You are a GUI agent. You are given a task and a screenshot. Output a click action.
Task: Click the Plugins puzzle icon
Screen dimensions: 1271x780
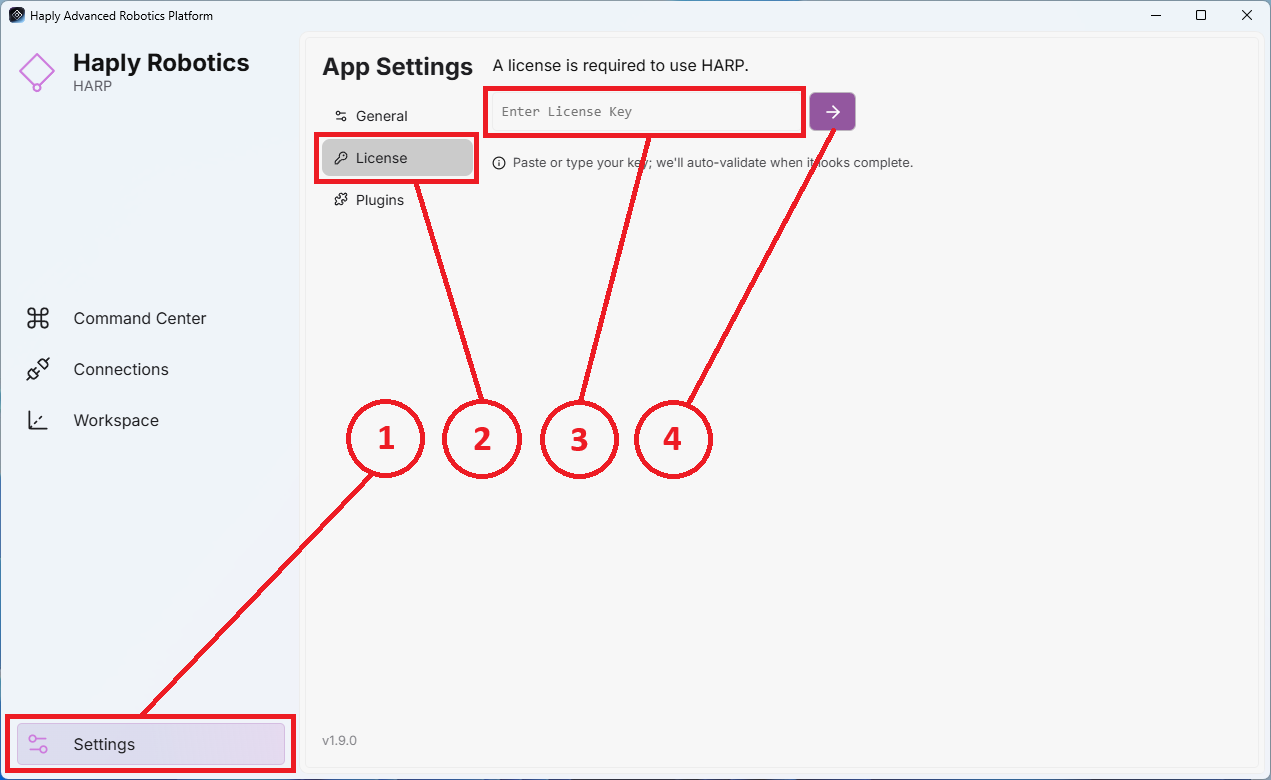(341, 200)
